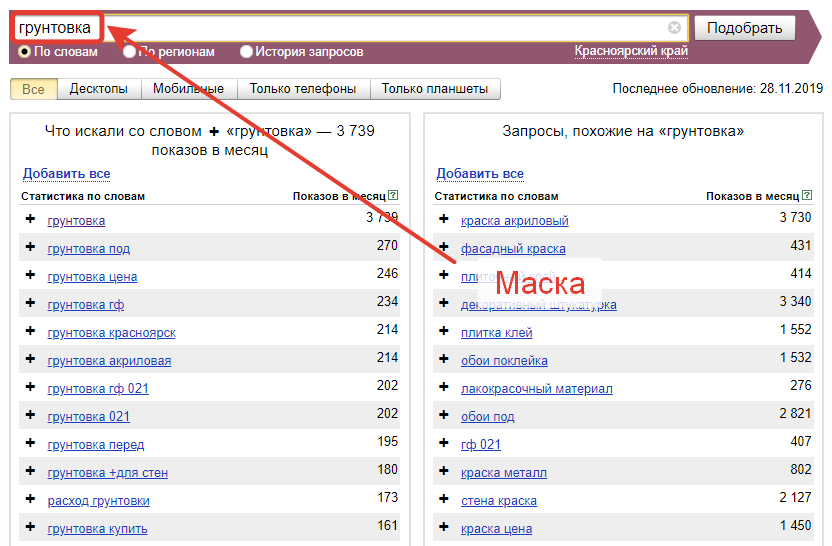Open the 'фасадный краска' query link
The image size is (832, 546).
coord(513,248)
